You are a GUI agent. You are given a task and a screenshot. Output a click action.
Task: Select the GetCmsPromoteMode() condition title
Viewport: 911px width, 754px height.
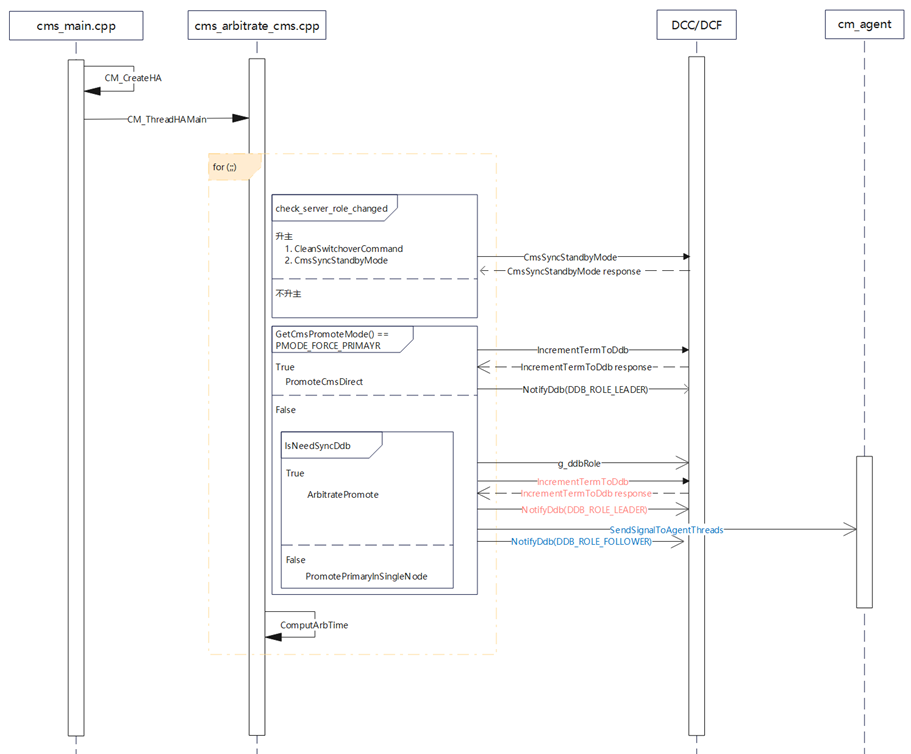pos(332,340)
